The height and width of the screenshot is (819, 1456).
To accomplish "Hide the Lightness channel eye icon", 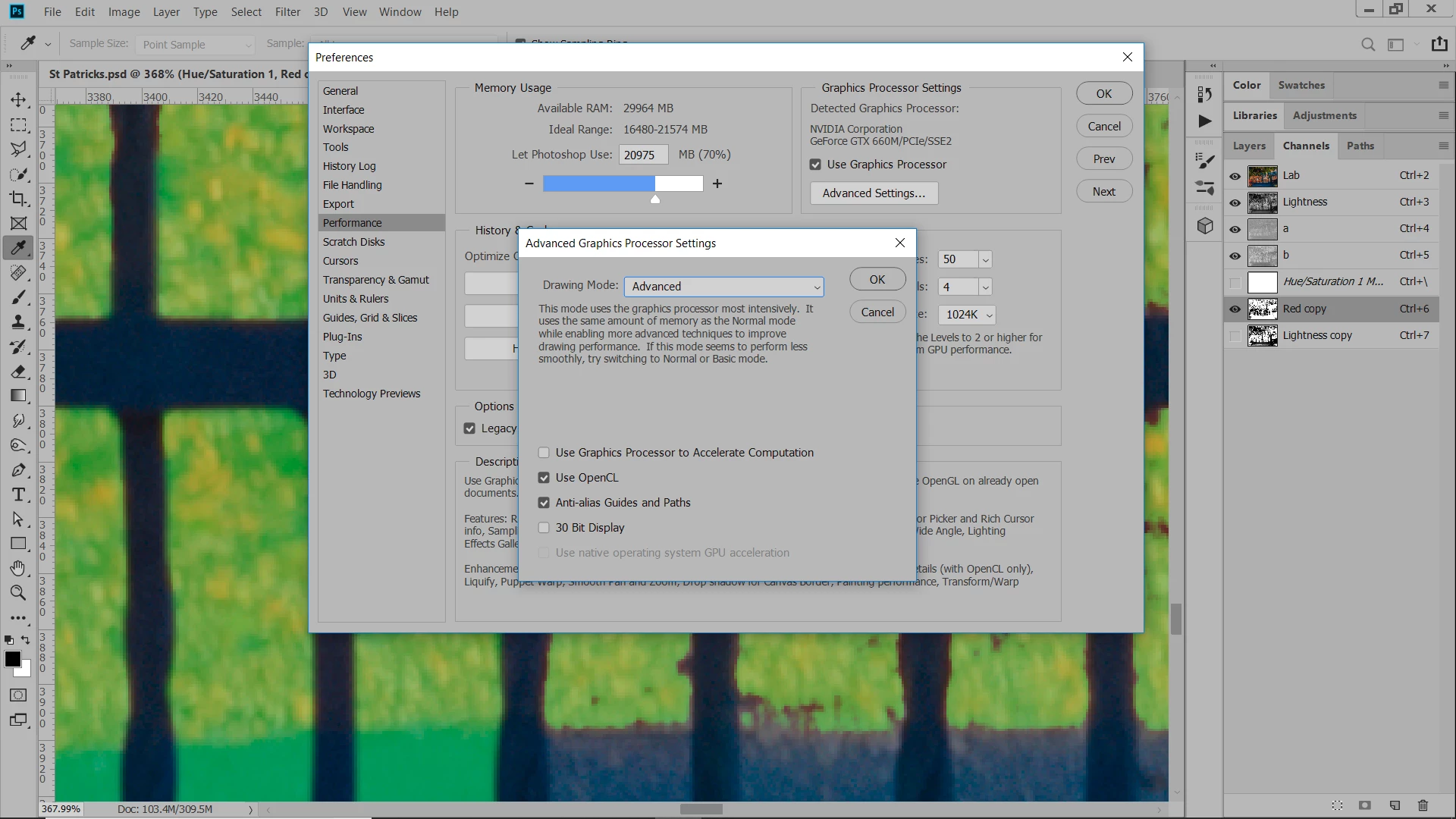I will coord(1235,202).
